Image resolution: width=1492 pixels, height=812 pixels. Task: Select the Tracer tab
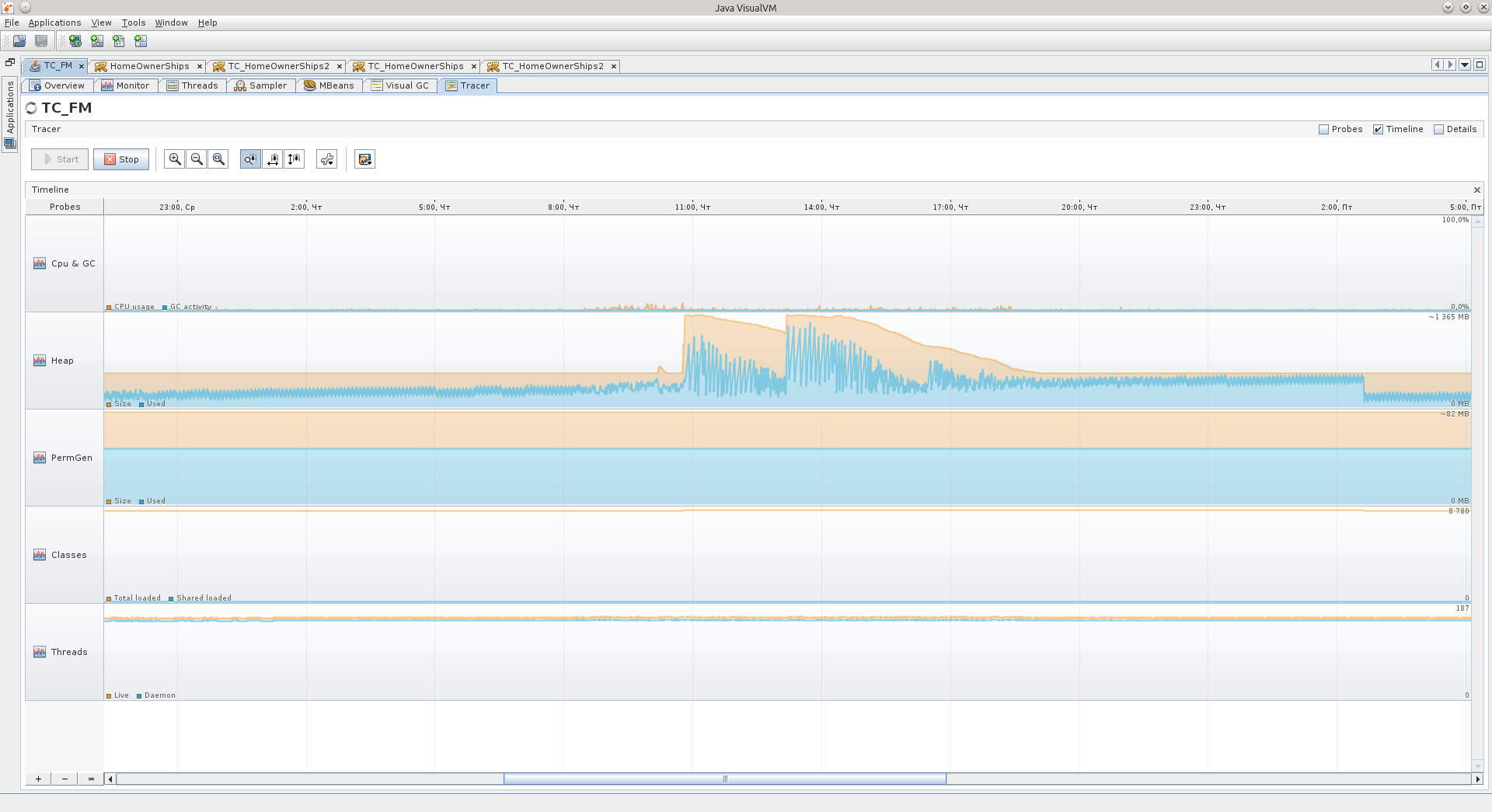[x=468, y=85]
